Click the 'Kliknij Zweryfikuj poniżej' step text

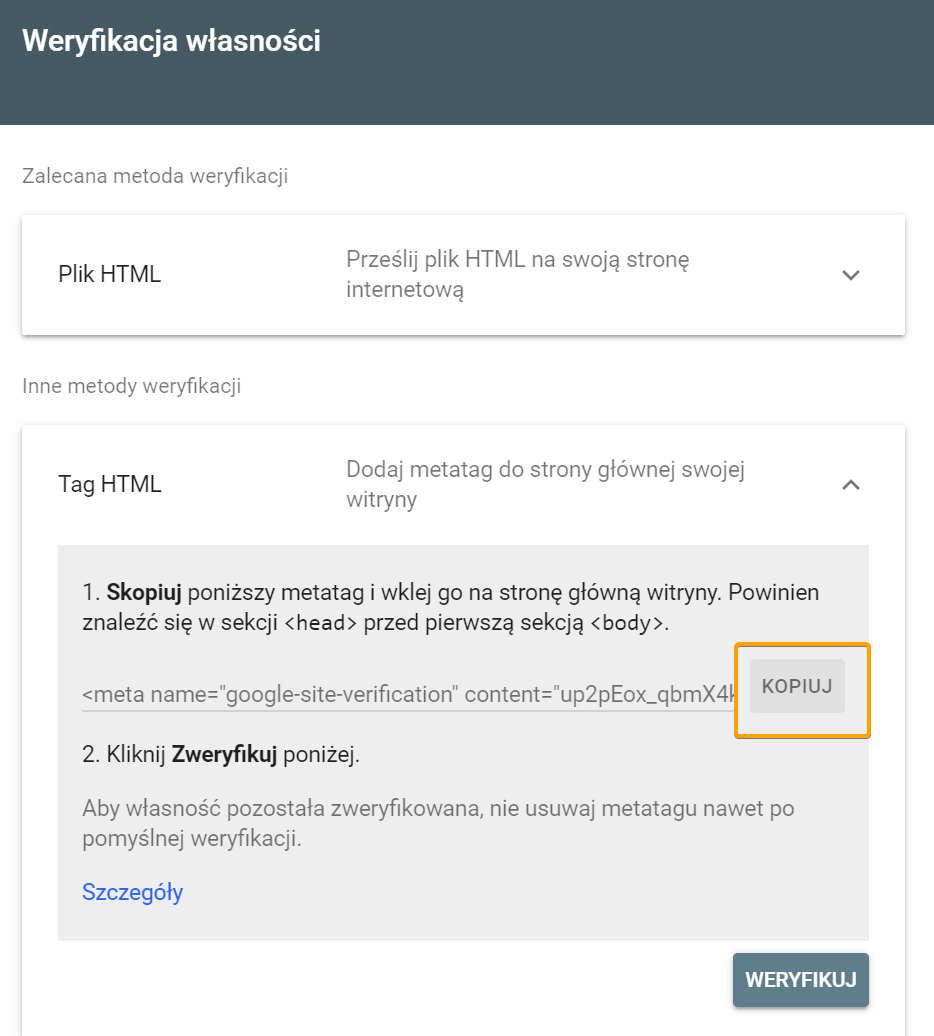(x=221, y=755)
